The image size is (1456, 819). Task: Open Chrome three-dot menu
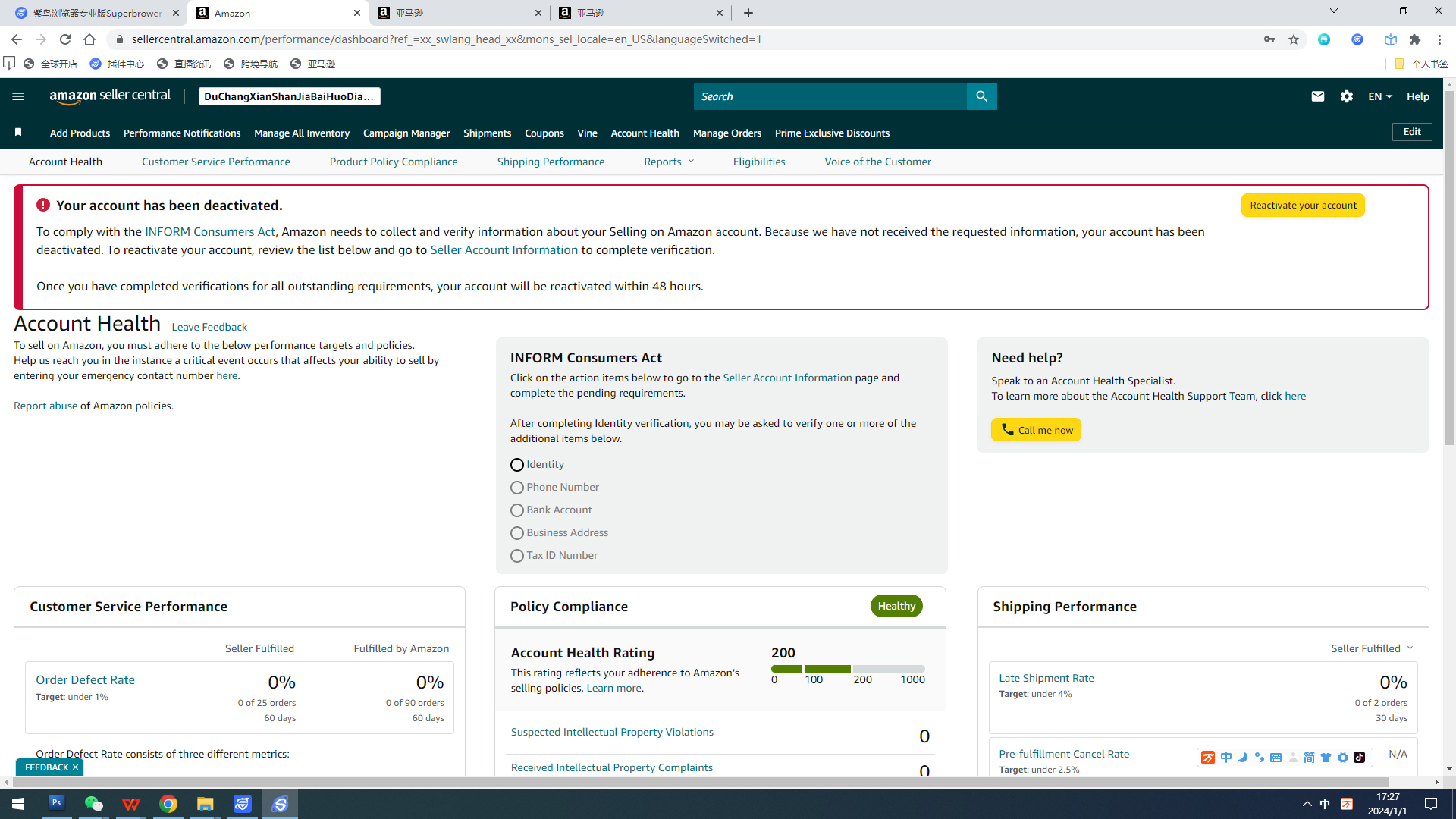(x=1439, y=39)
